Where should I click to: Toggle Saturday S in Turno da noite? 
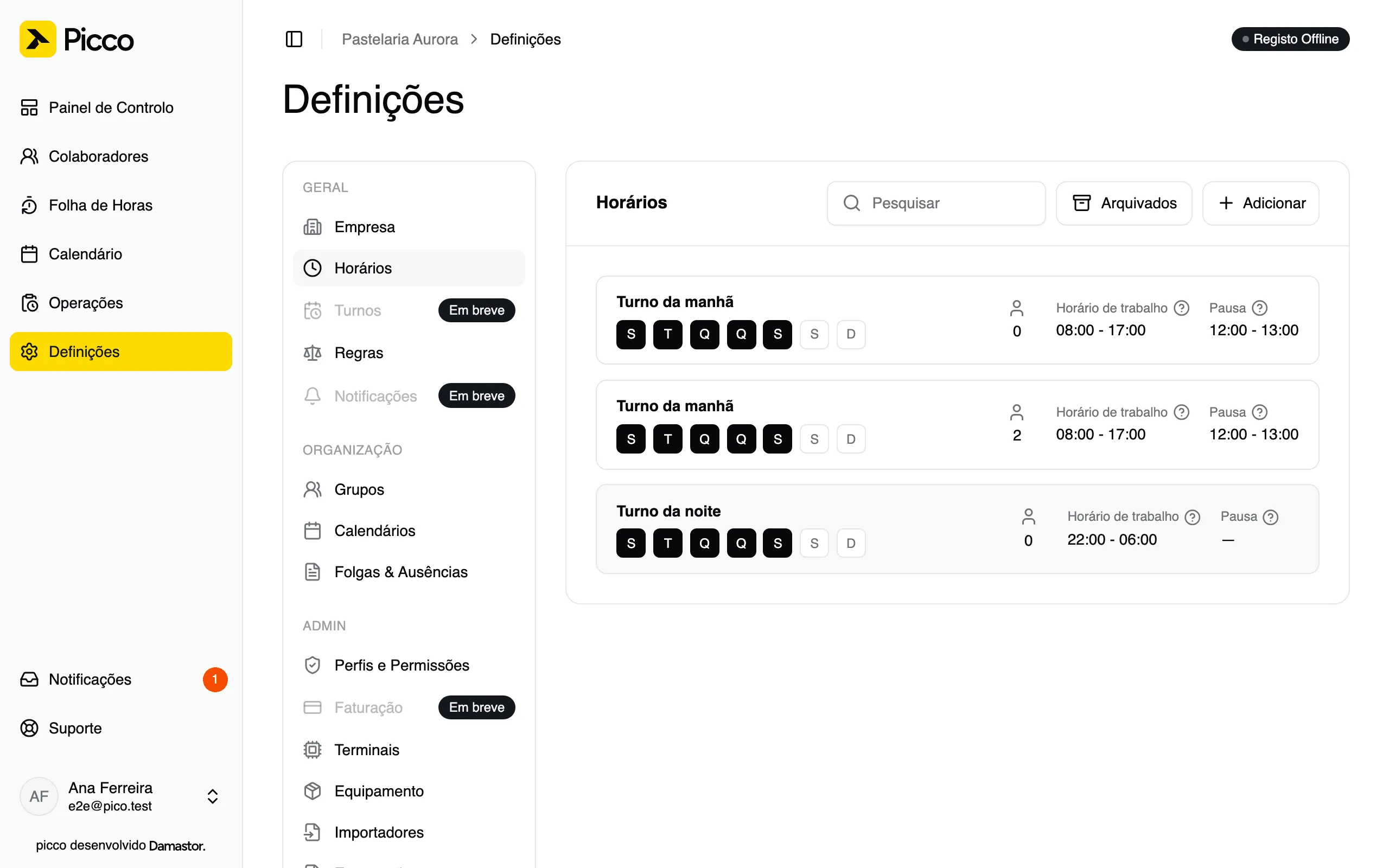click(814, 543)
